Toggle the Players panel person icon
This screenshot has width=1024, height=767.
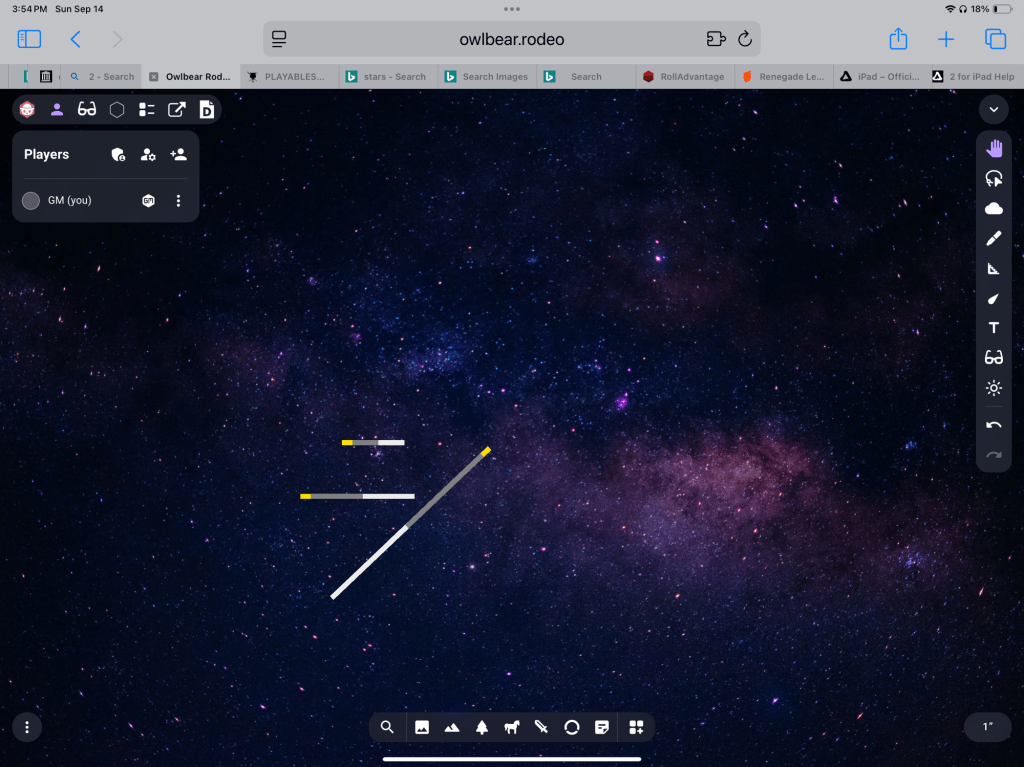57,109
